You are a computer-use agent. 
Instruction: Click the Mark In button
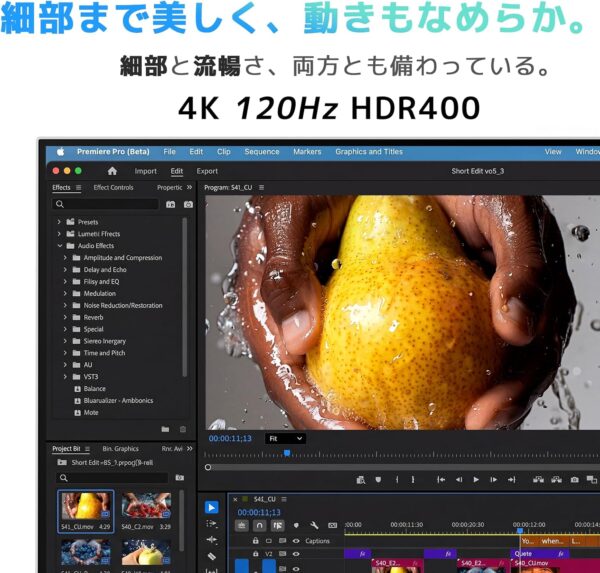pos(397,480)
